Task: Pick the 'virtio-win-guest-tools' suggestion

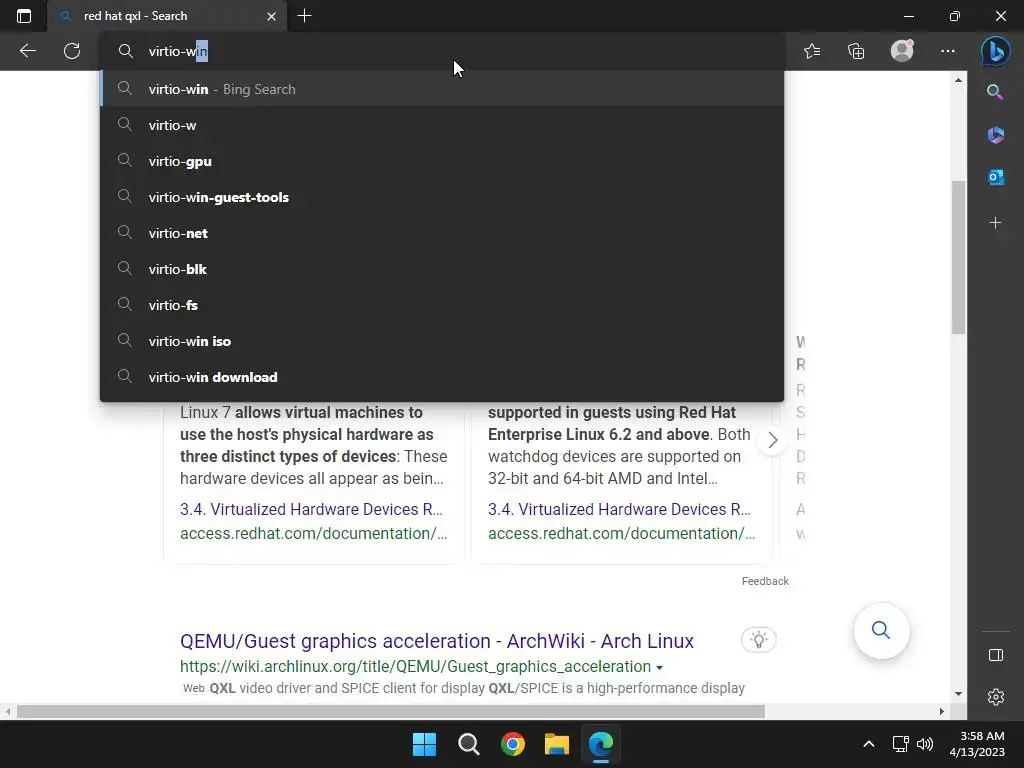Action: 442,197
